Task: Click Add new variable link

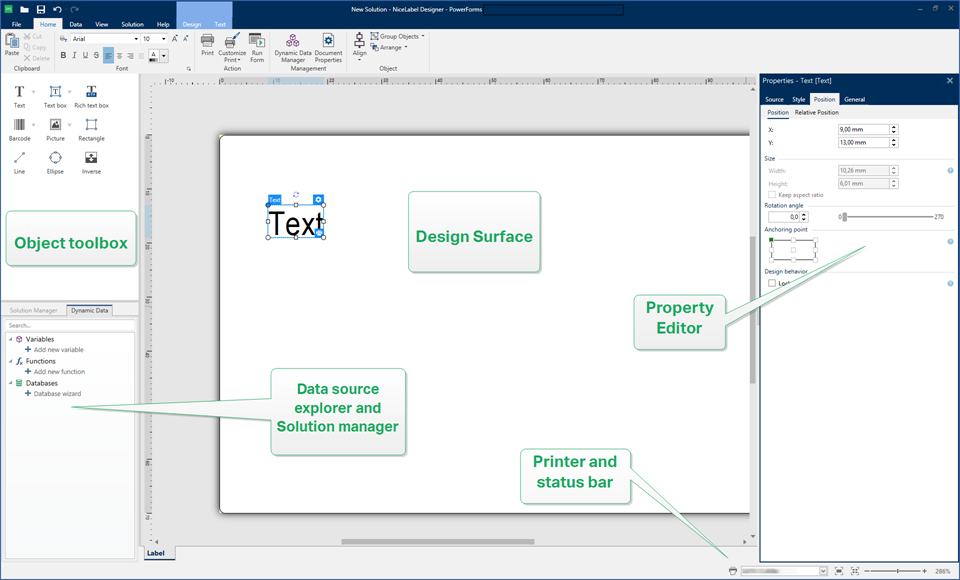Action: tap(58, 350)
